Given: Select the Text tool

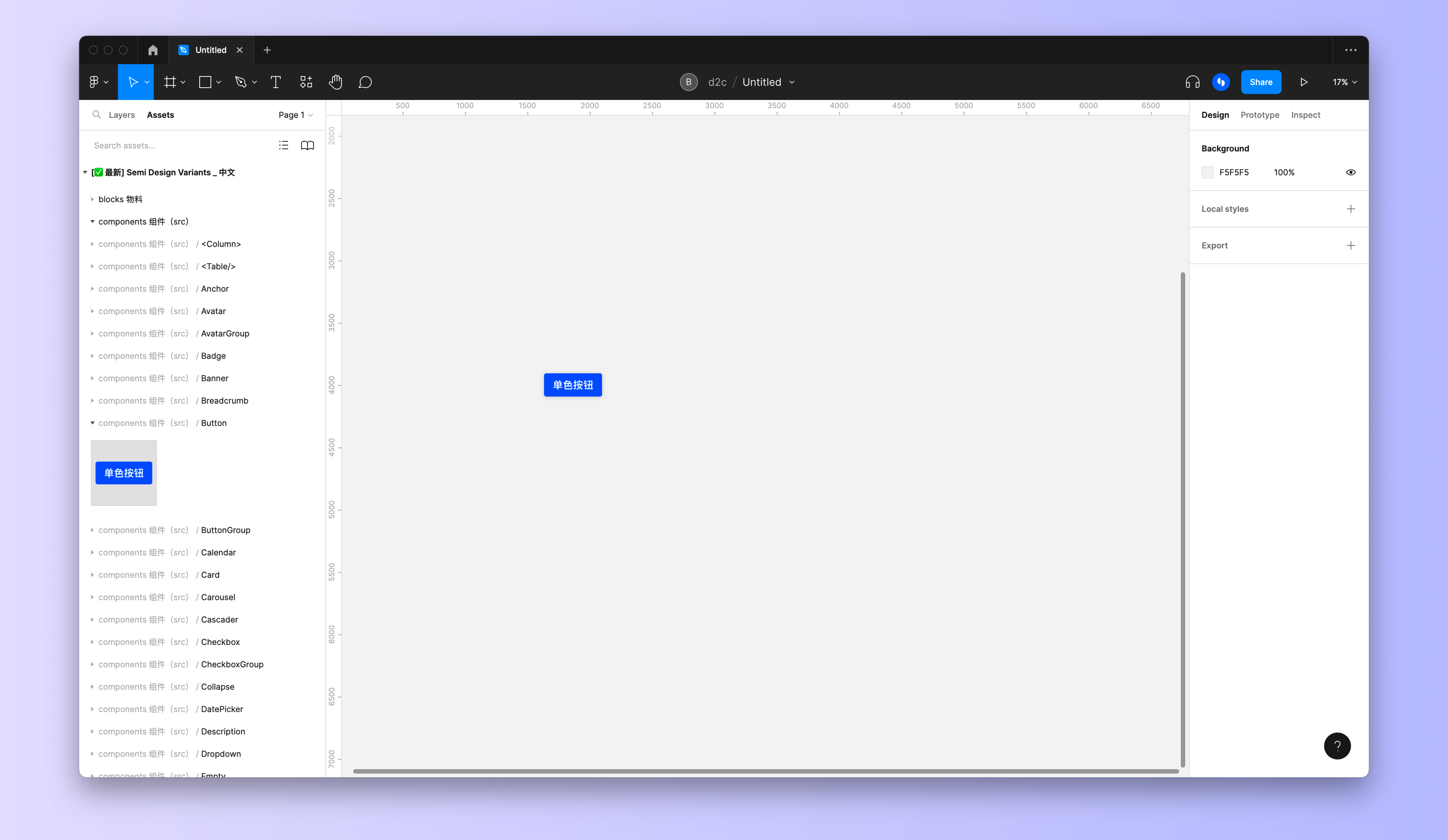Looking at the screenshot, I should [x=276, y=82].
